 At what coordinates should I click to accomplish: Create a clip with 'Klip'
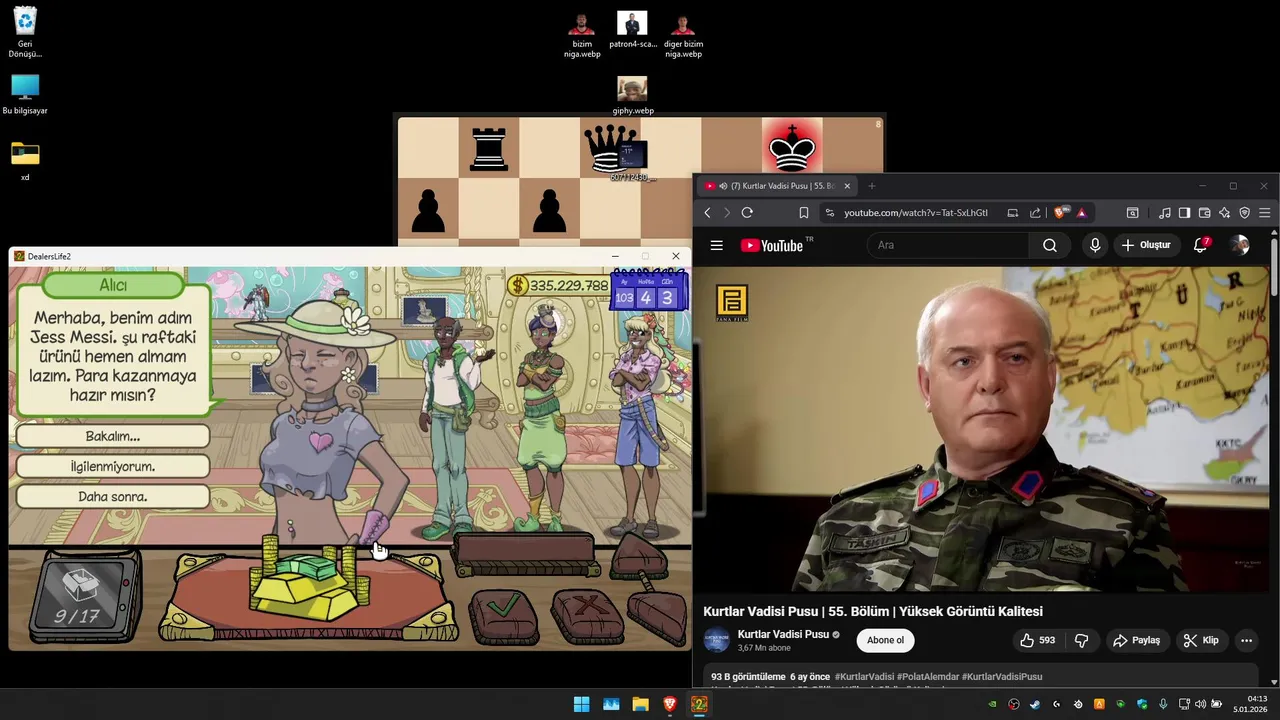1200,640
